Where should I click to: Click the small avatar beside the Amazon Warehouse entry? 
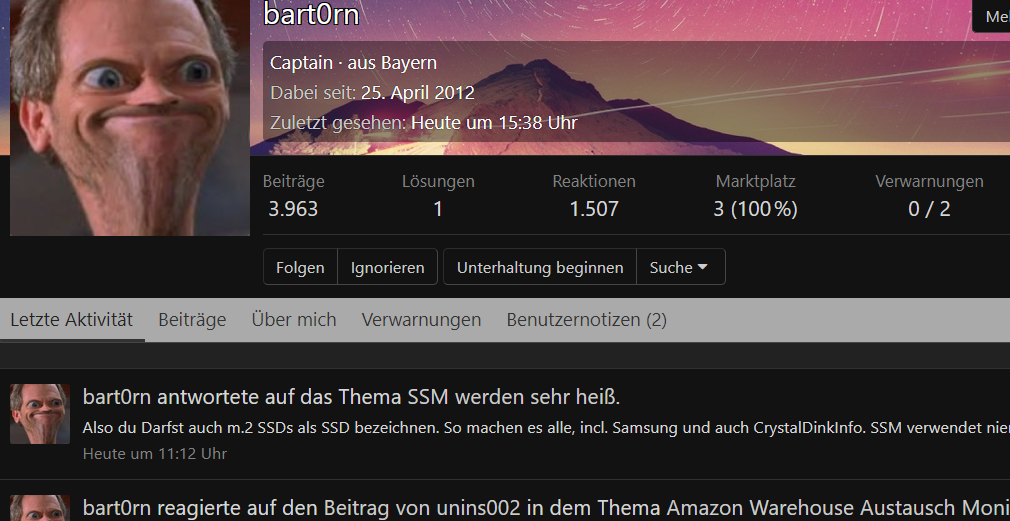point(40,508)
